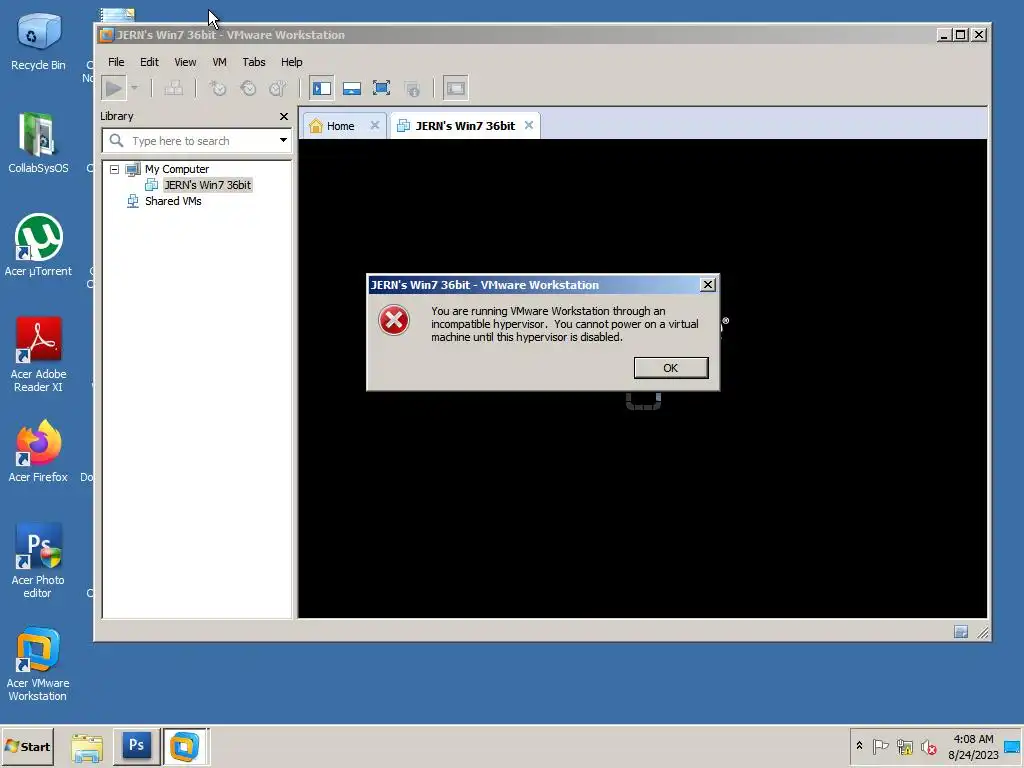This screenshot has width=1024, height=768.
Task: Open Acer µTorrent desktop shortcut
Action: coord(38,246)
